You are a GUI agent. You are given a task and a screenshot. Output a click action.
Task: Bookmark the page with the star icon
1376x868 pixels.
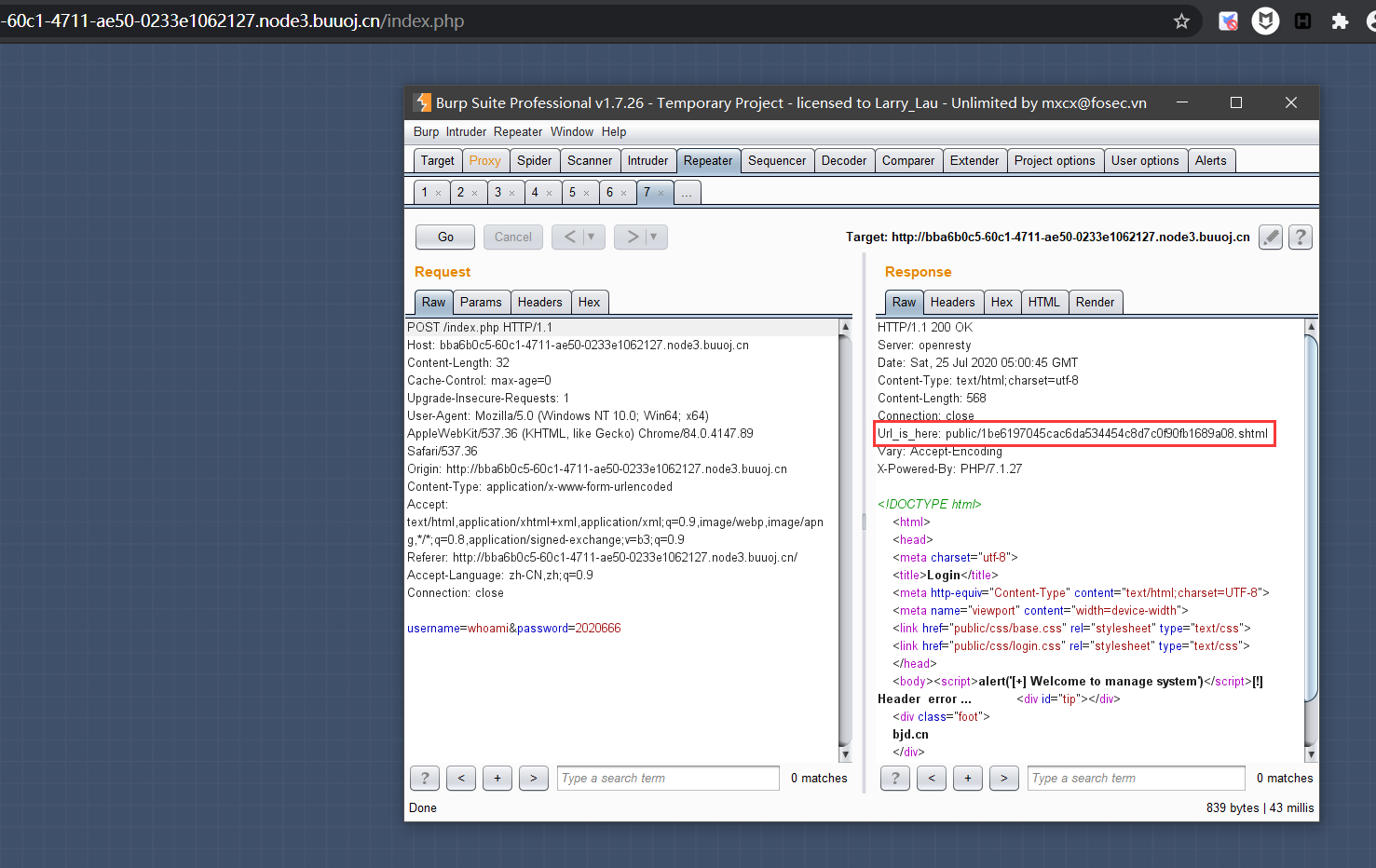[1181, 20]
